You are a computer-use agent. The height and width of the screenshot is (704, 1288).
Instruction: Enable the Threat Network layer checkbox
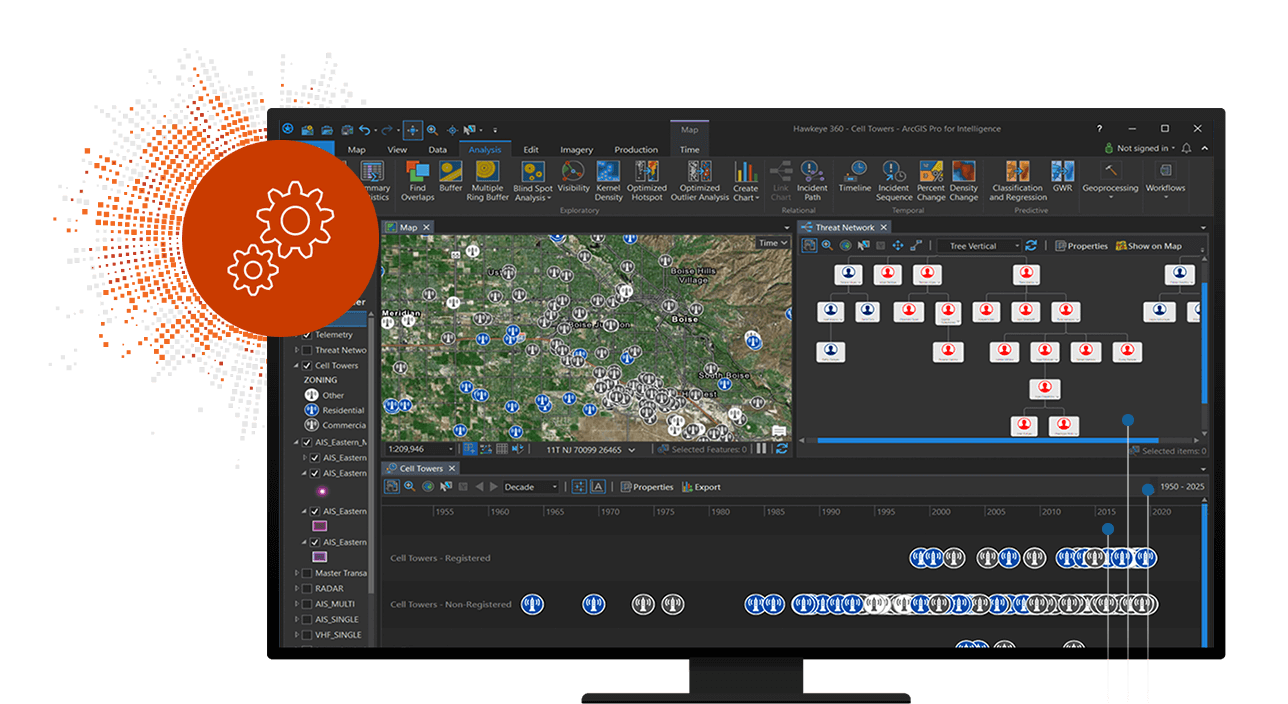click(x=307, y=350)
